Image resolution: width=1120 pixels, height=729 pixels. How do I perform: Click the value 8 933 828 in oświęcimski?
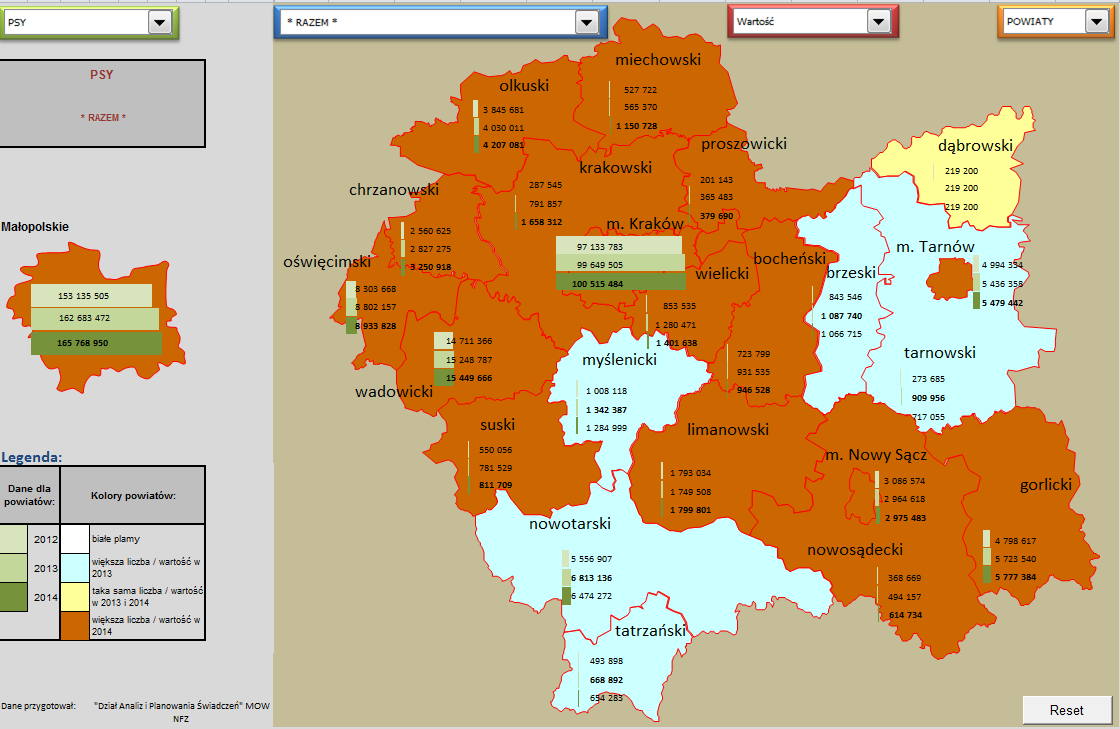[x=375, y=326]
